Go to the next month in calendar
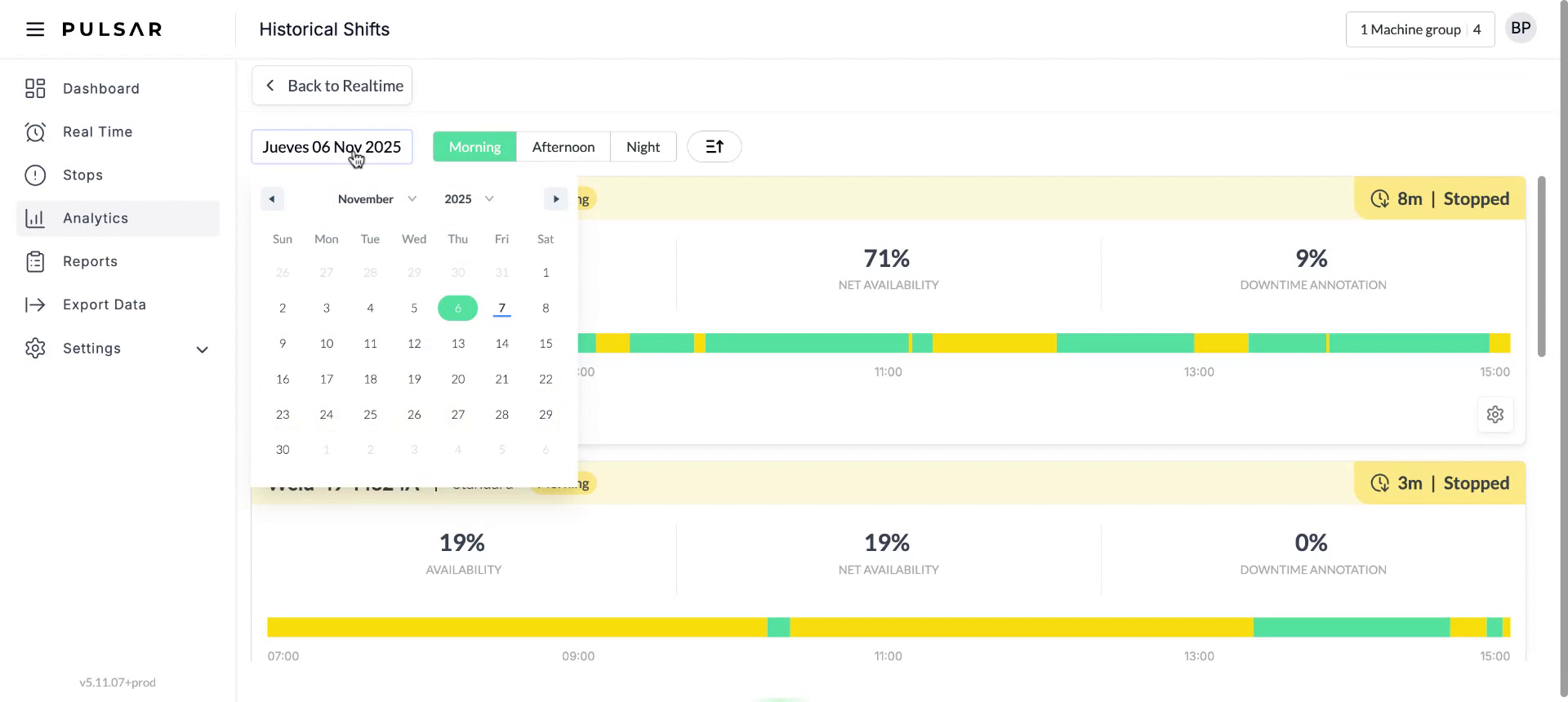The width and height of the screenshot is (1568, 702). point(555,199)
